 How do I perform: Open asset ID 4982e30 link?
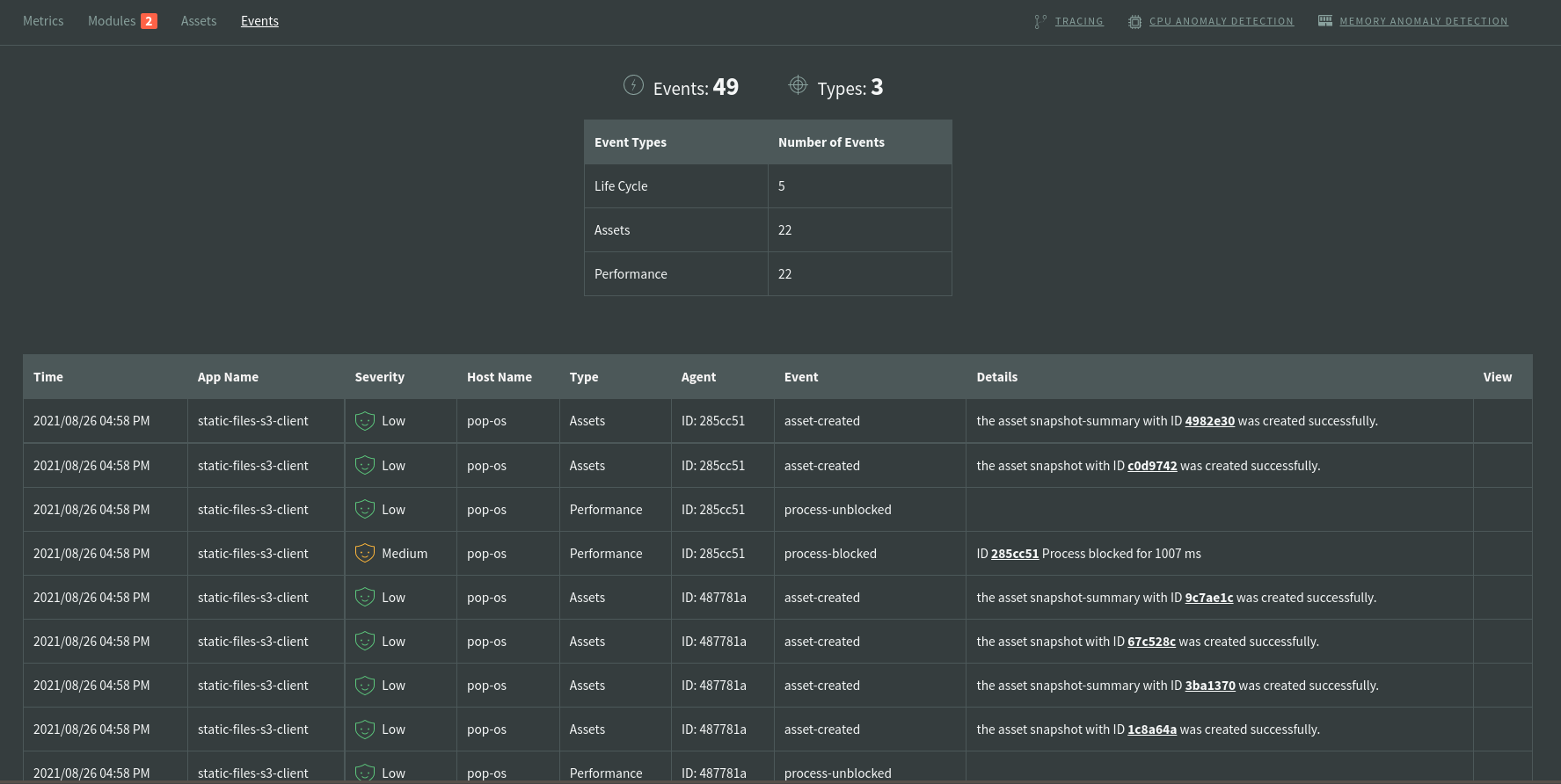(x=1209, y=421)
